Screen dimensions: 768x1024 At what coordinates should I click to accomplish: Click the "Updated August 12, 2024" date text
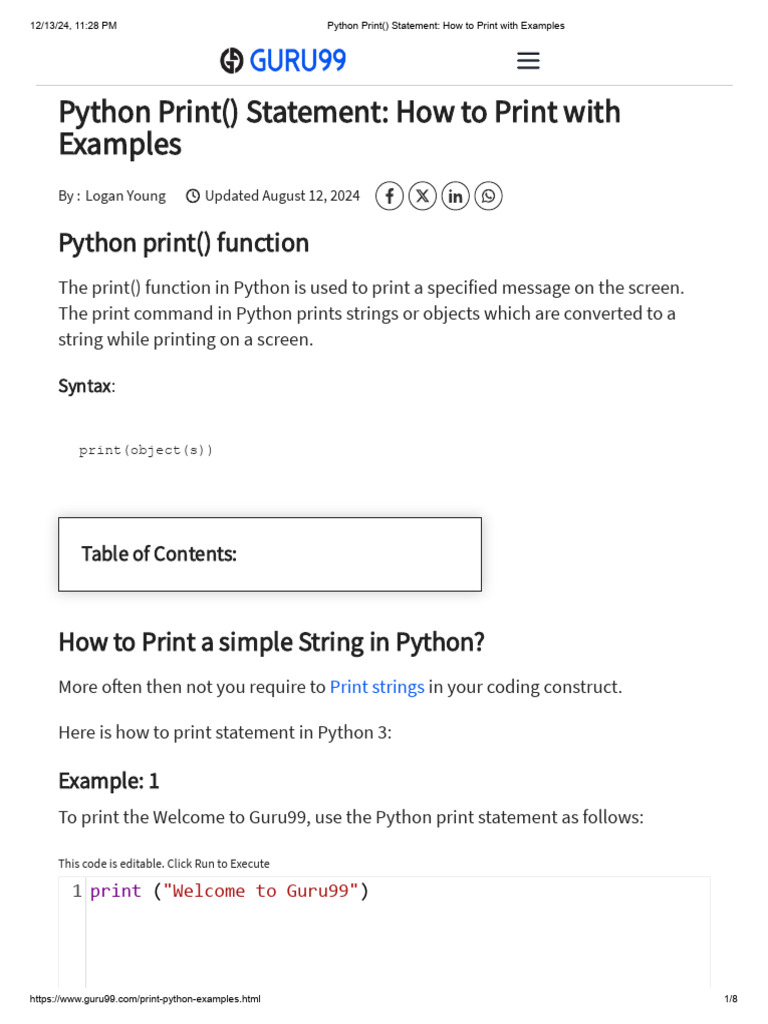point(282,196)
